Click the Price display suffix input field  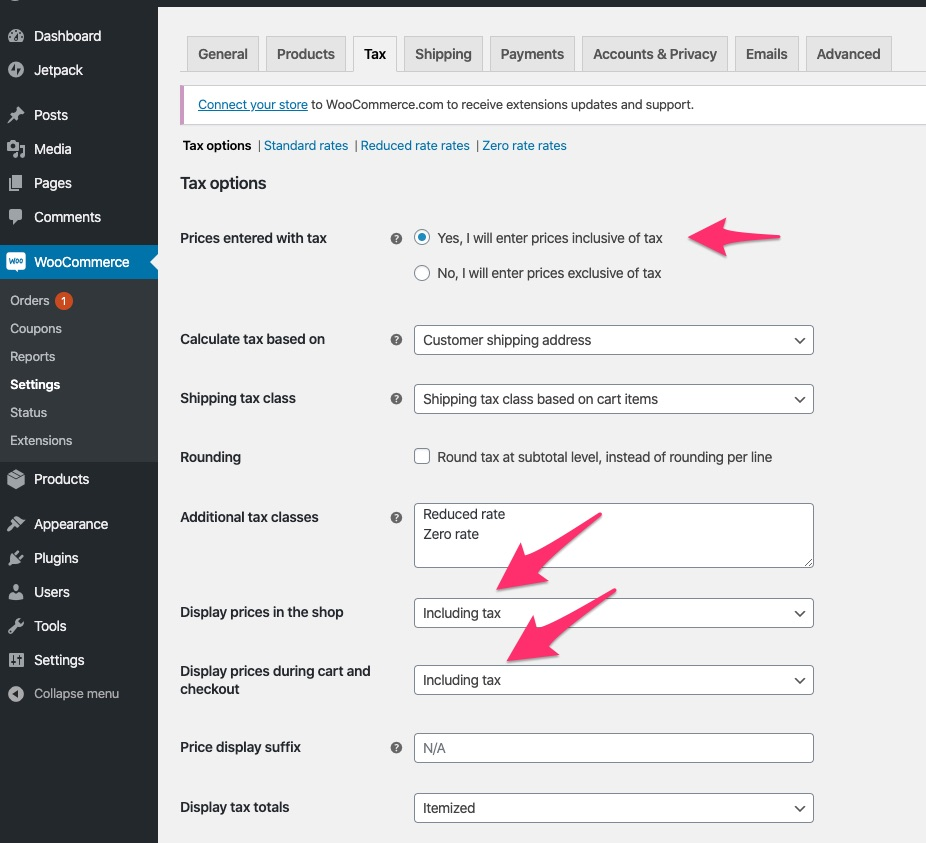pyautogui.click(x=614, y=748)
